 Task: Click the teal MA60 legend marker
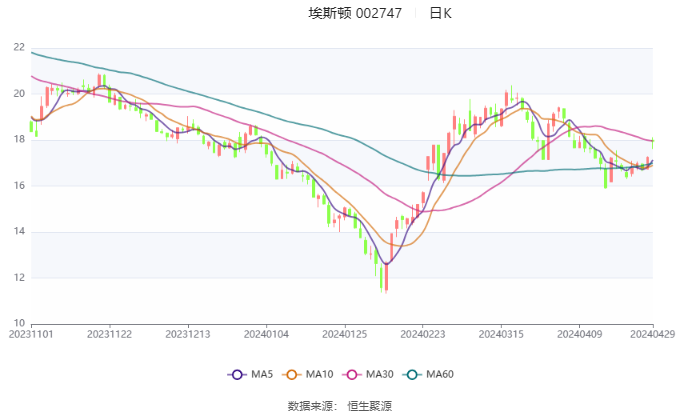coord(414,374)
